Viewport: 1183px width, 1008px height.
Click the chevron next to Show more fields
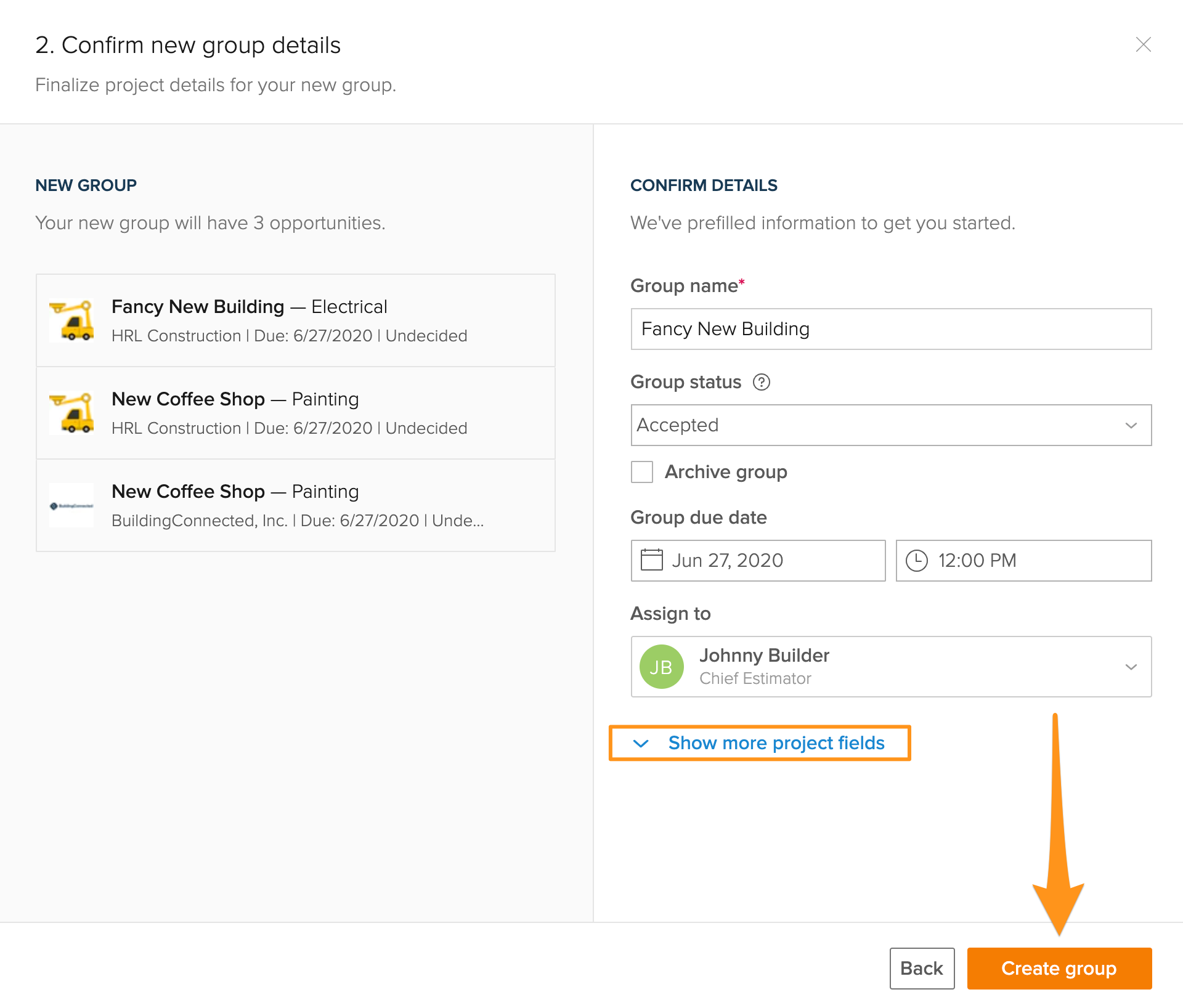[641, 743]
